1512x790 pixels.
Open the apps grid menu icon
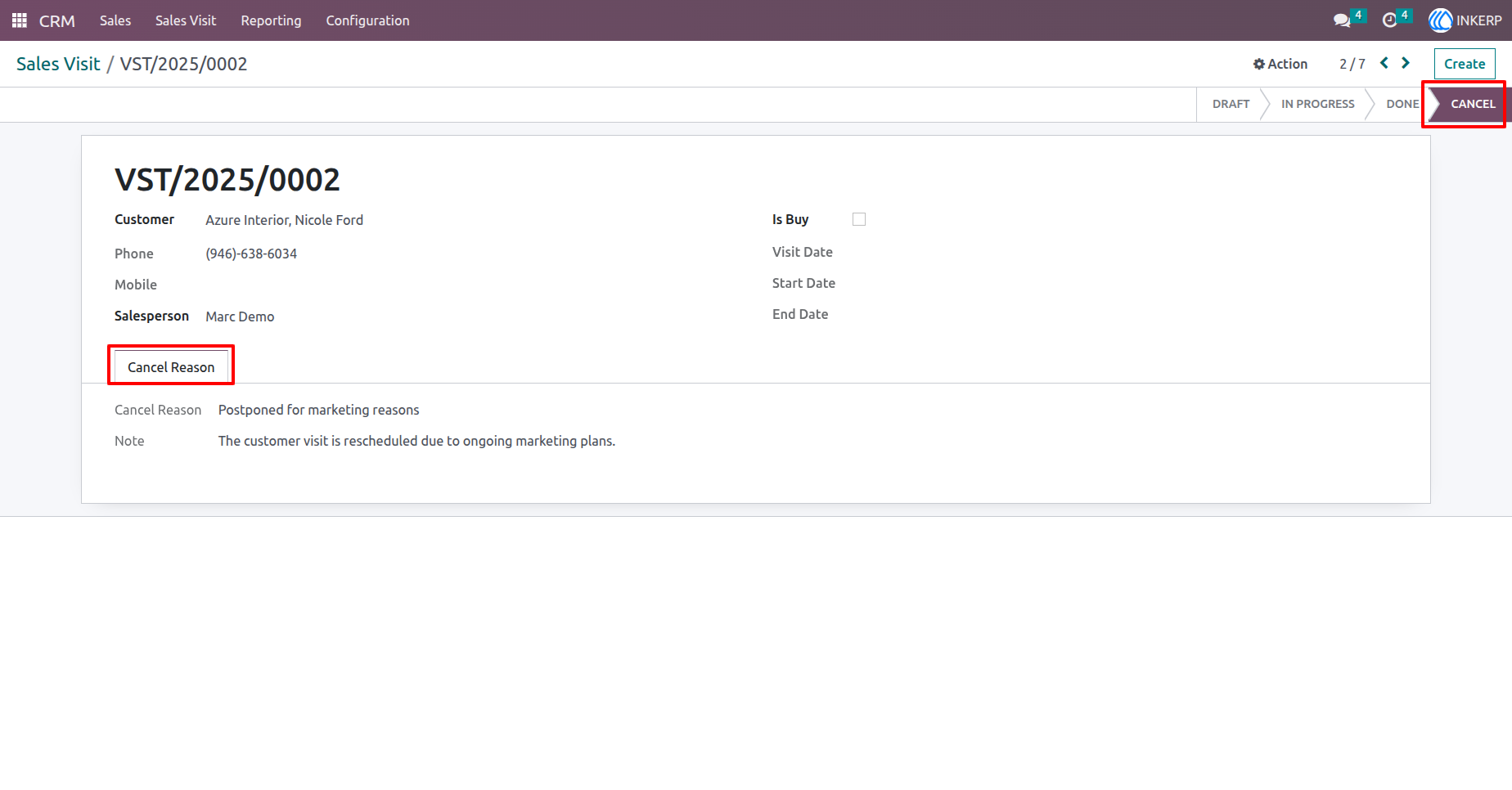20,20
